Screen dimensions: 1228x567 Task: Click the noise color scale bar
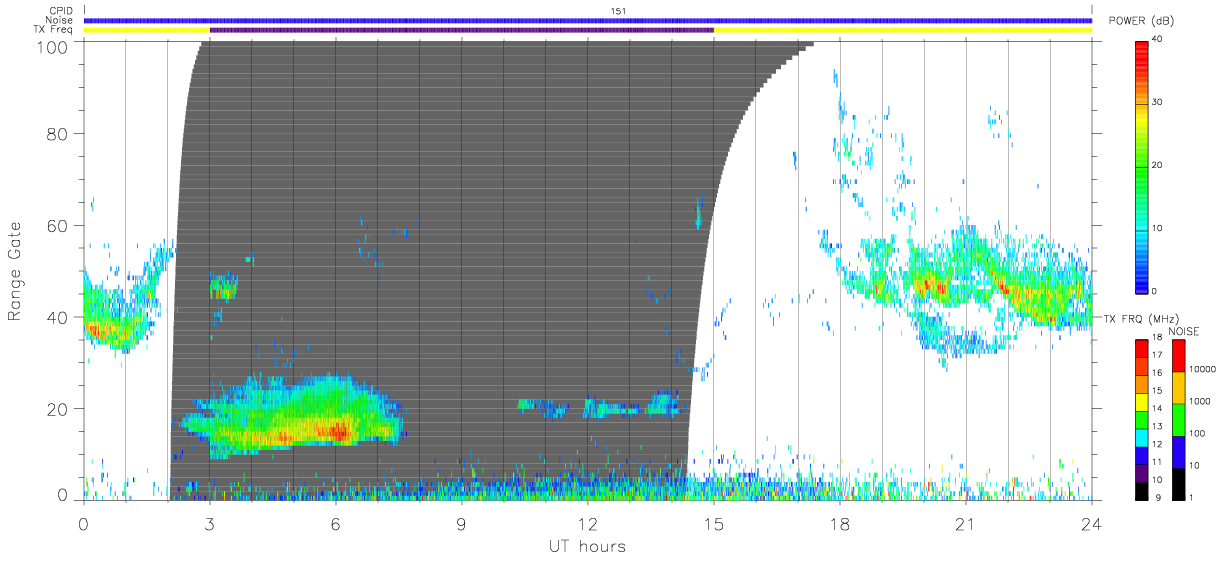click(1178, 419)
